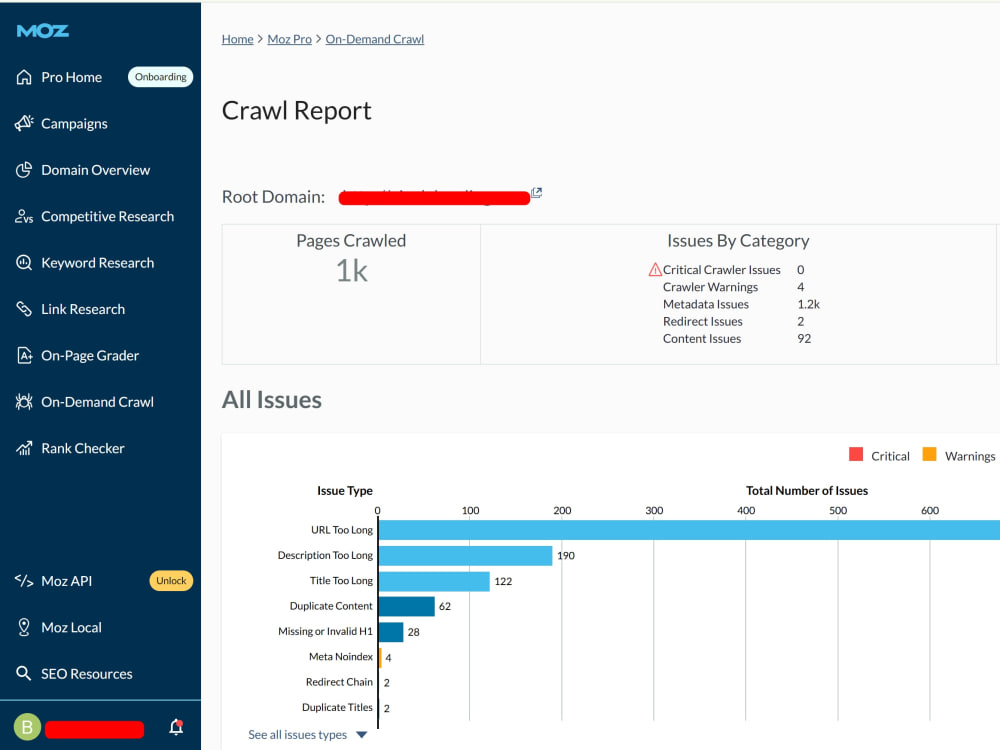Click the Duplicate Content bar
The height and width of the screenshot is (750, 1000).
pos(407,607)
